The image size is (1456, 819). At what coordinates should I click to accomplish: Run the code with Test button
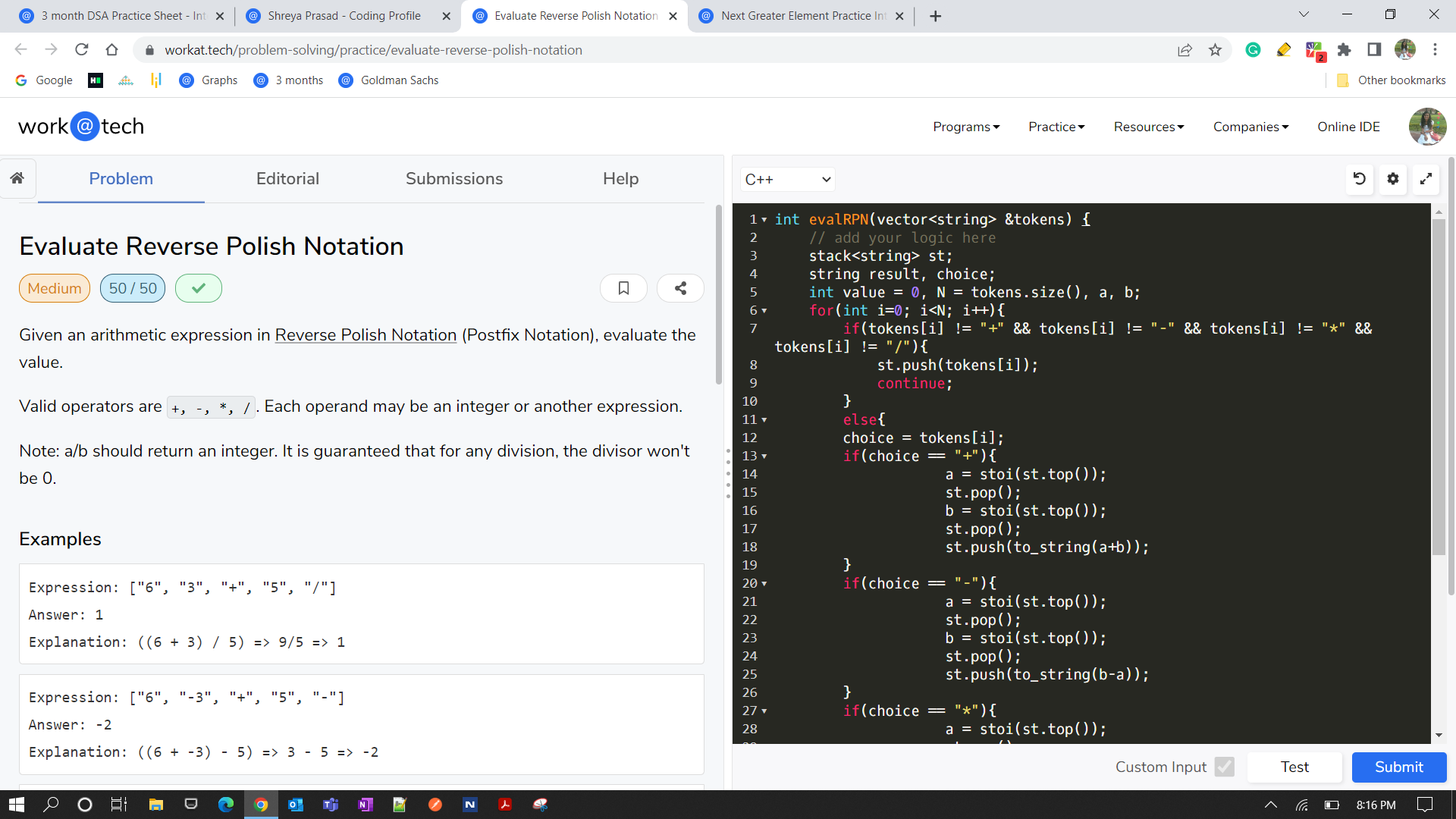point(1294,767)
